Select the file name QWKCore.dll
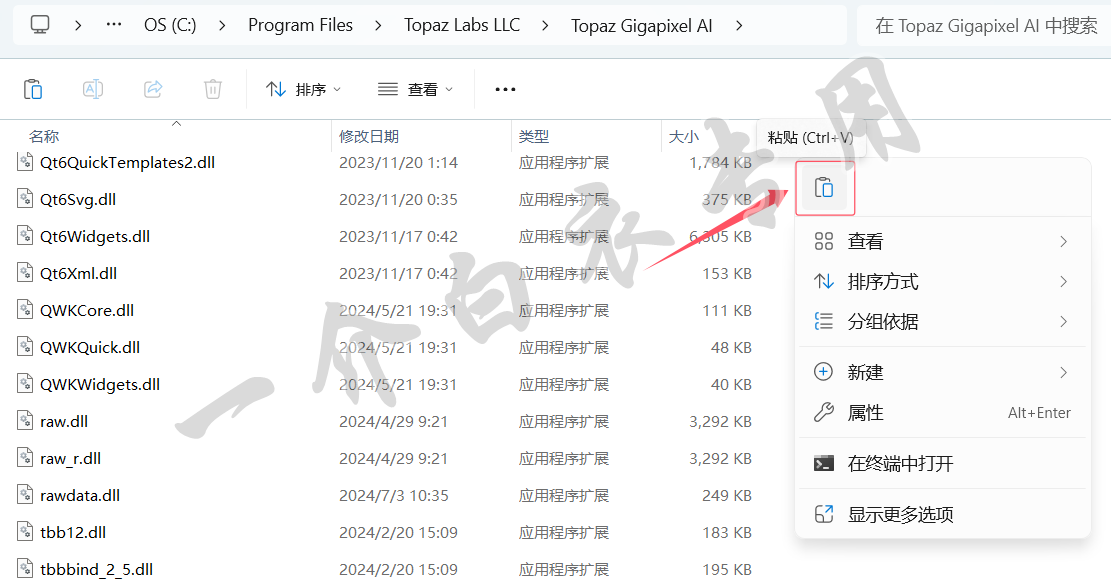1111x585 pixels. 87,310
